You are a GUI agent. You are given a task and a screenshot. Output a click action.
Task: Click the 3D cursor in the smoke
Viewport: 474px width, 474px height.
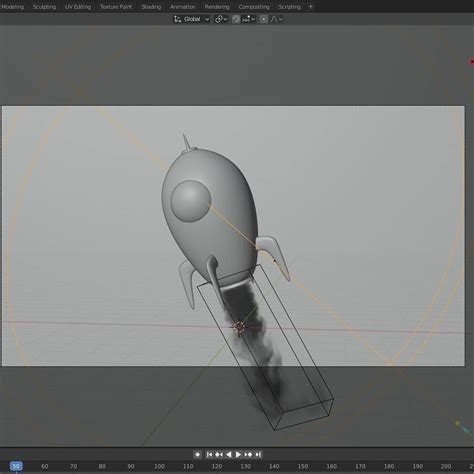[x=239, y=328]
